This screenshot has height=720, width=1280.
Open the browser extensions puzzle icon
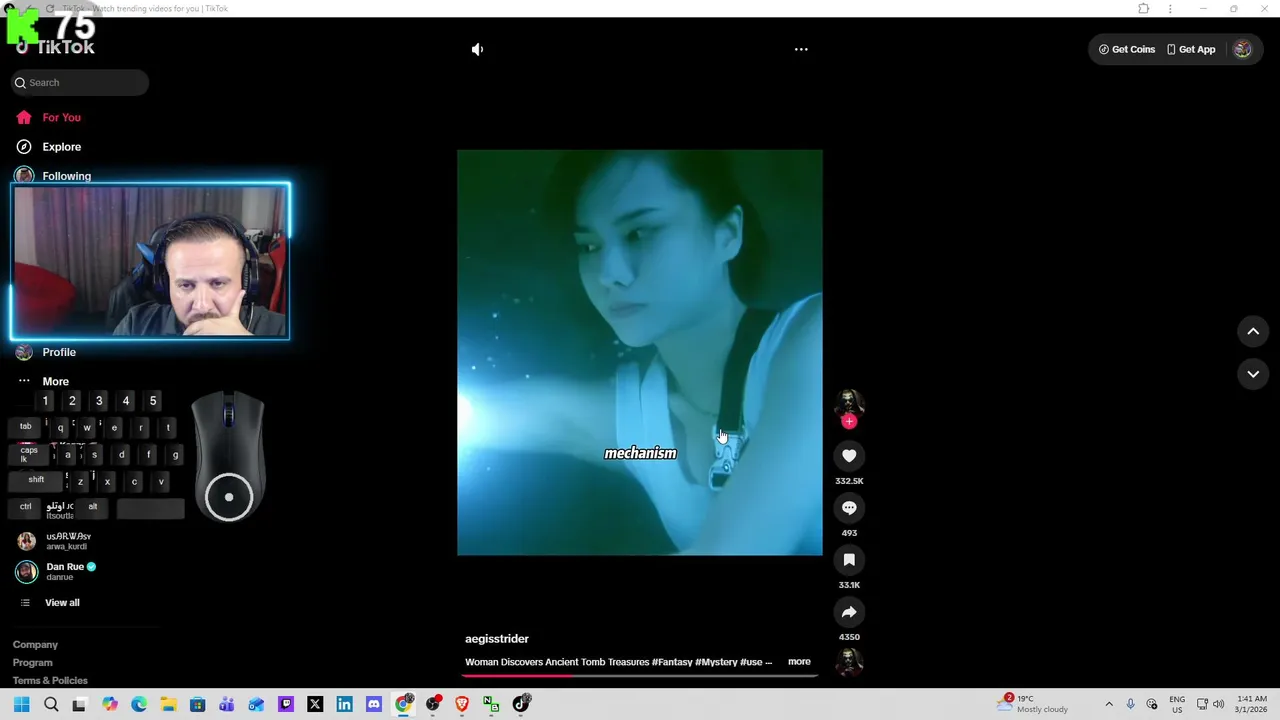[1144, 9]
